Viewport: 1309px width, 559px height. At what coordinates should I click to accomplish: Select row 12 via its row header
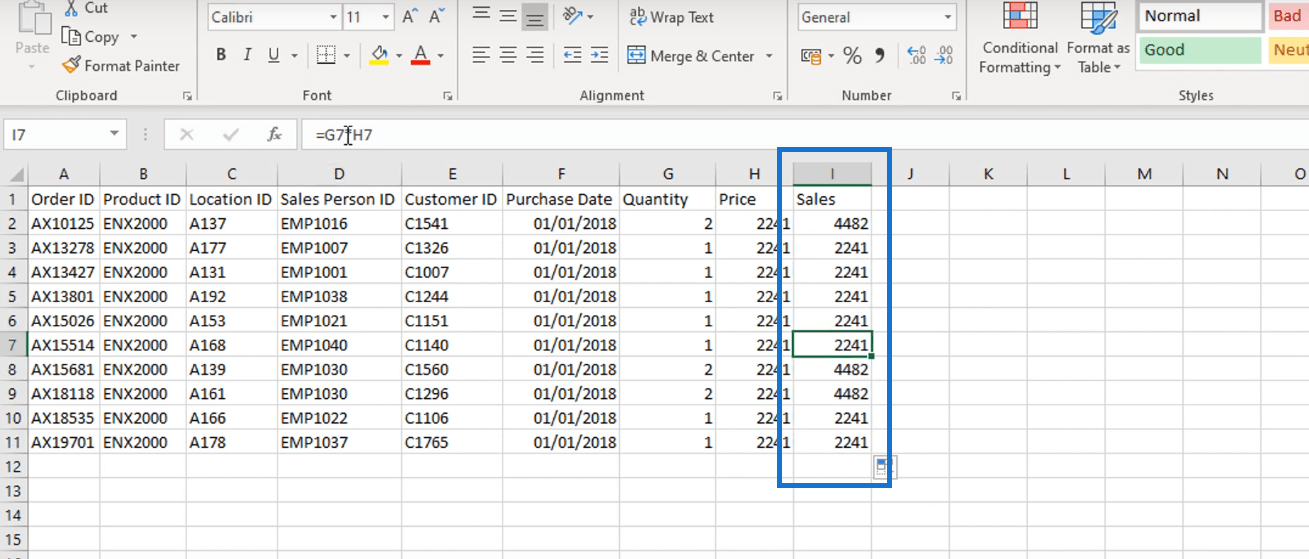(13, 466)
